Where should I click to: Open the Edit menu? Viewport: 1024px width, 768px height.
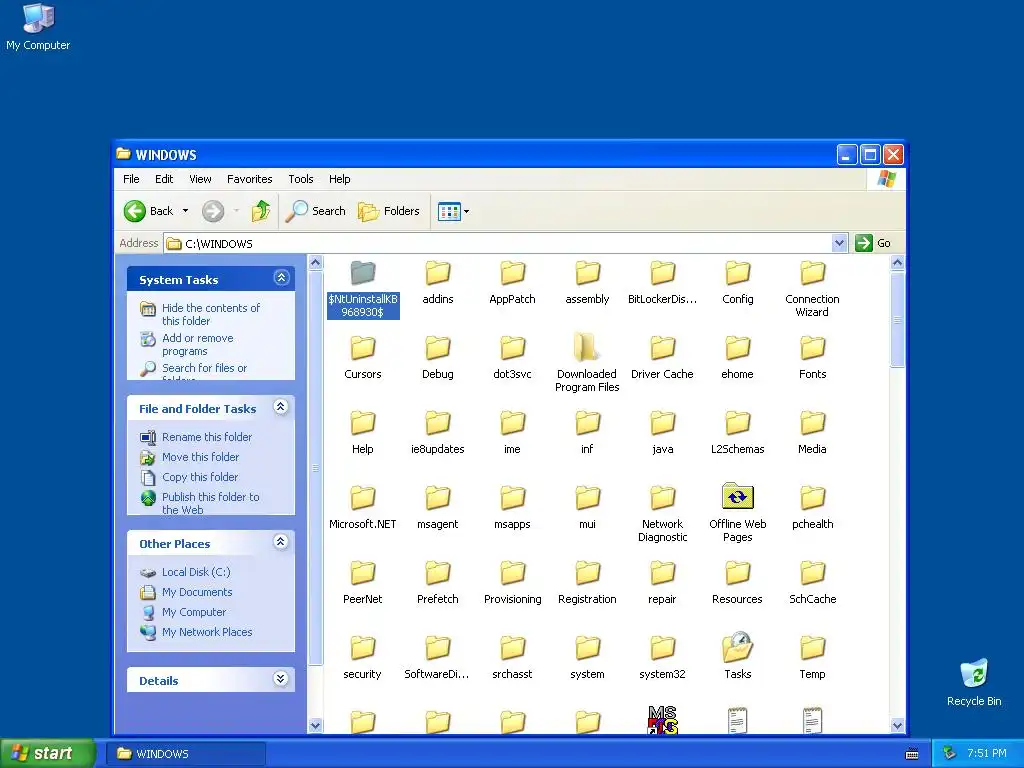pos(164,179)
